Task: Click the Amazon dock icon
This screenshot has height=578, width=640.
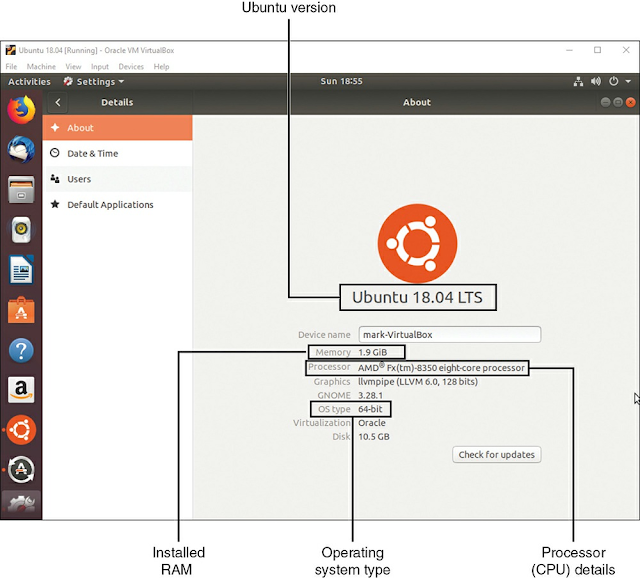Action: [x=21, y=390]
